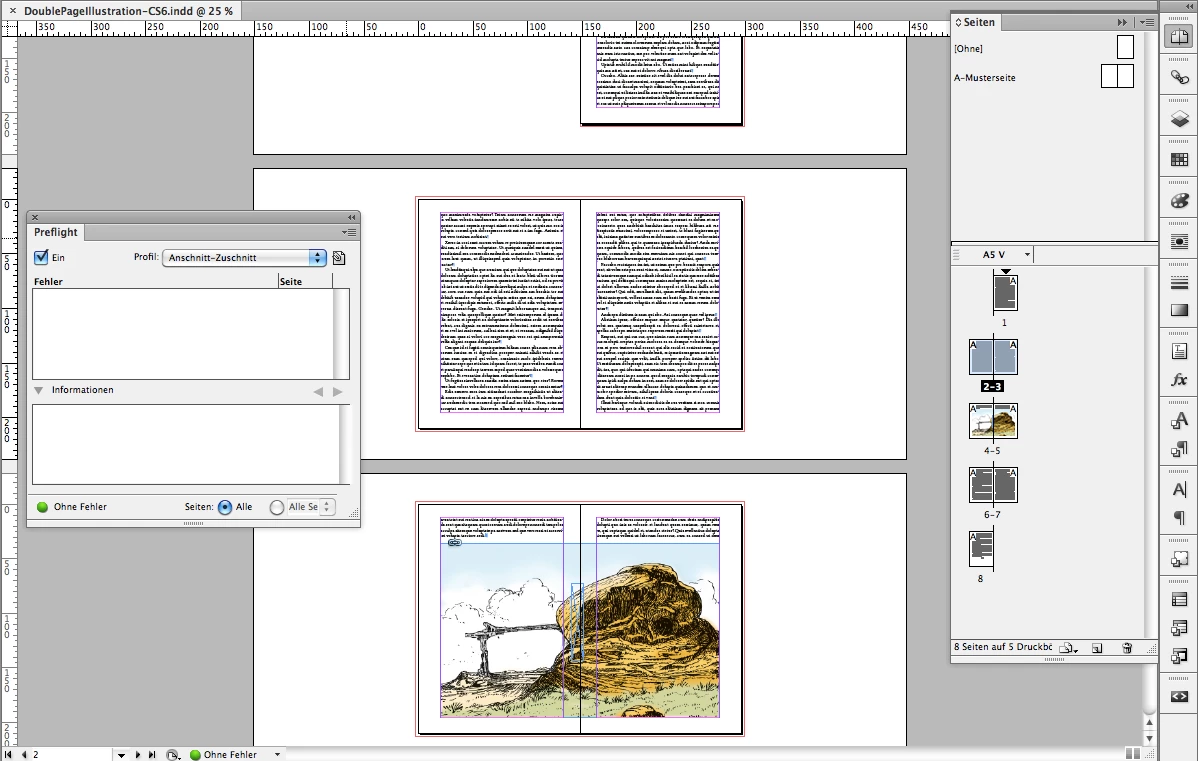
Task: Open the file status icon in status bar
Action: pos(173,755)
